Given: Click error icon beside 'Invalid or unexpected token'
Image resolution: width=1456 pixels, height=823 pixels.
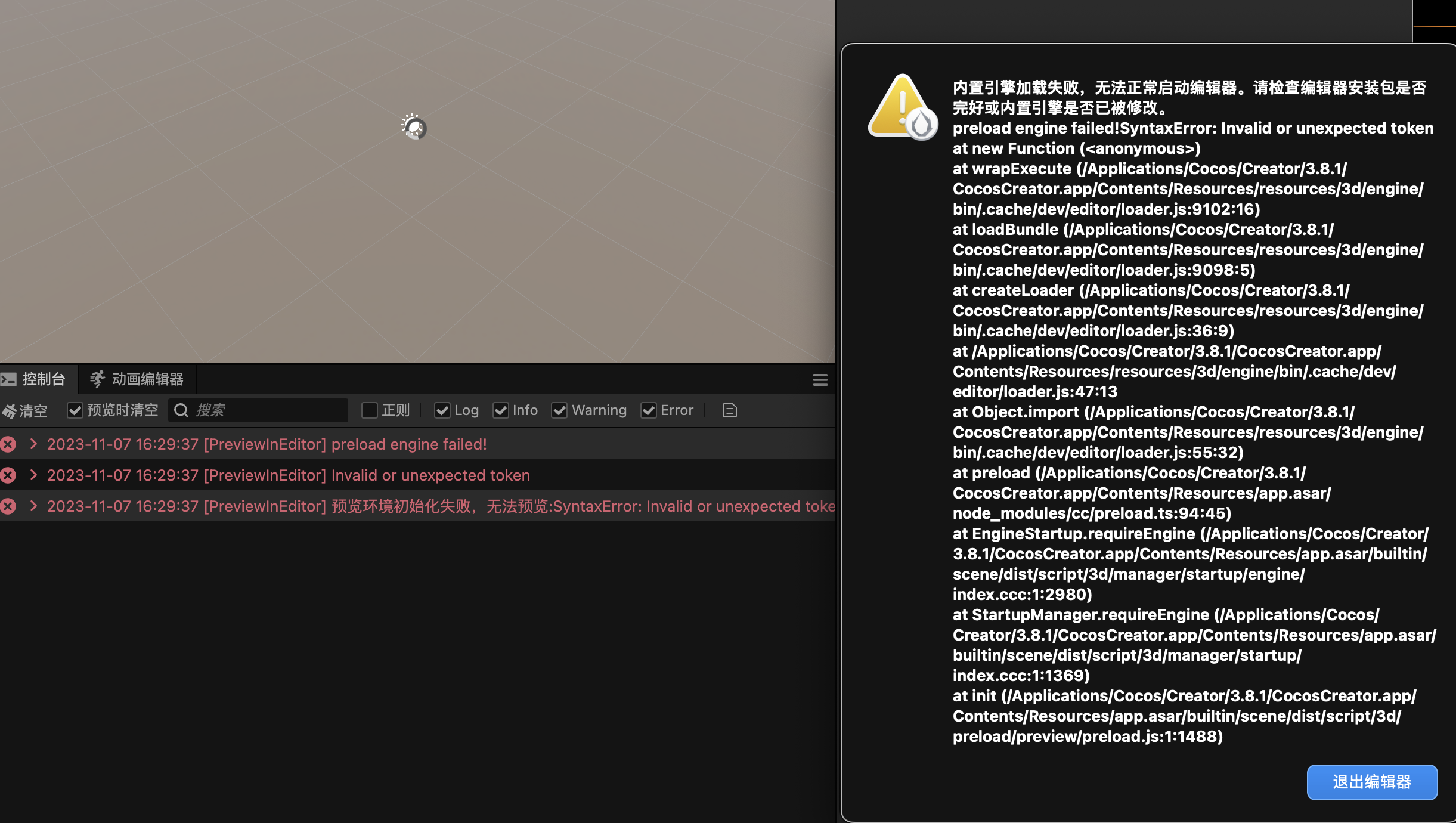Looking at the screenshot, I should tap(8, 475).
